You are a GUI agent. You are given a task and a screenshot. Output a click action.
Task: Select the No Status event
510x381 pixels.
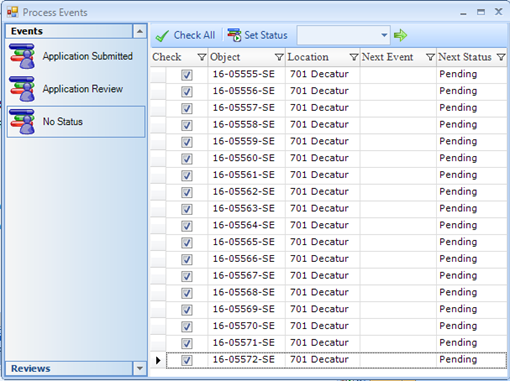(76, 122)
